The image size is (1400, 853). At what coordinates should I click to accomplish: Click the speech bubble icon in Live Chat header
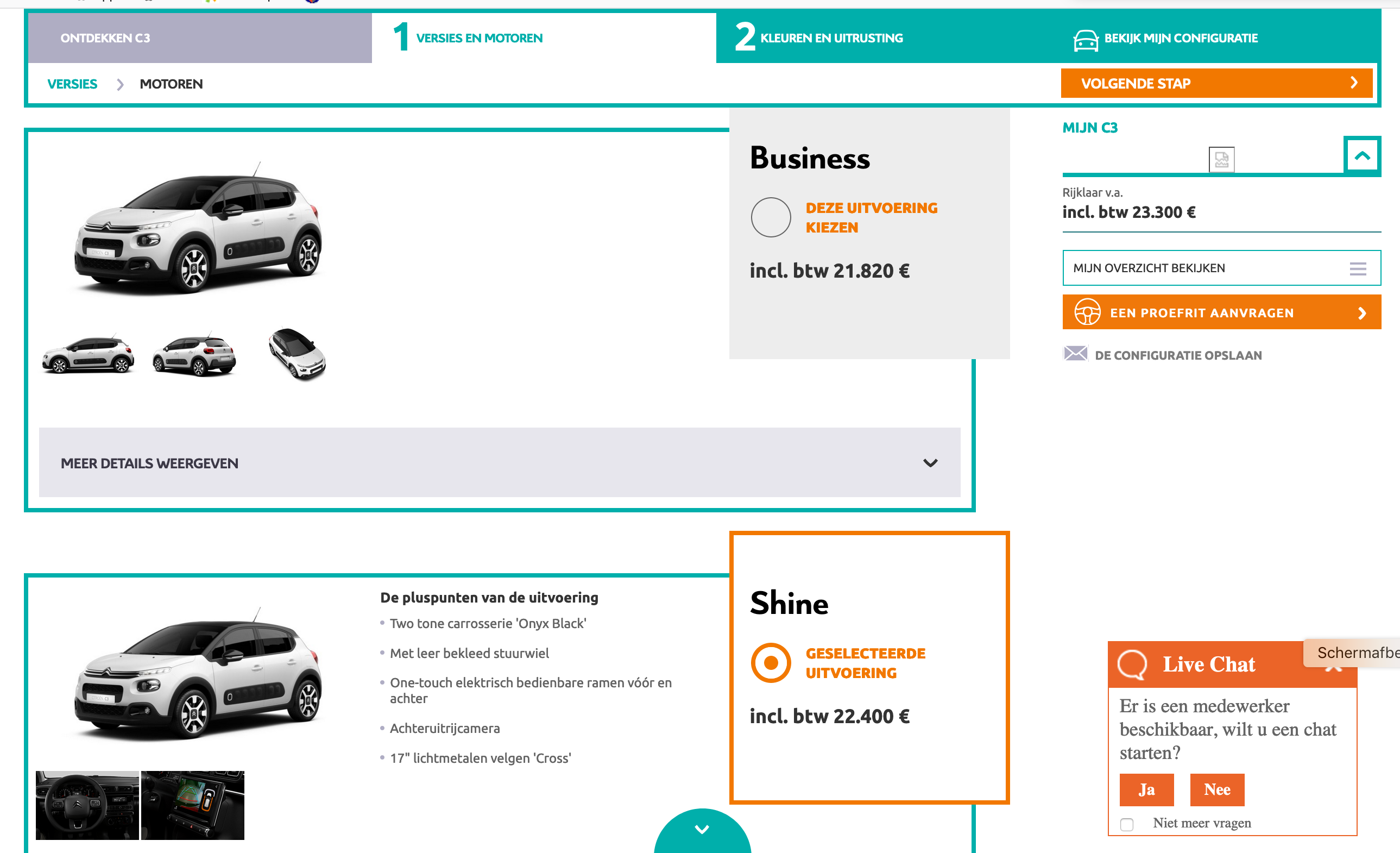[1133, 665]
